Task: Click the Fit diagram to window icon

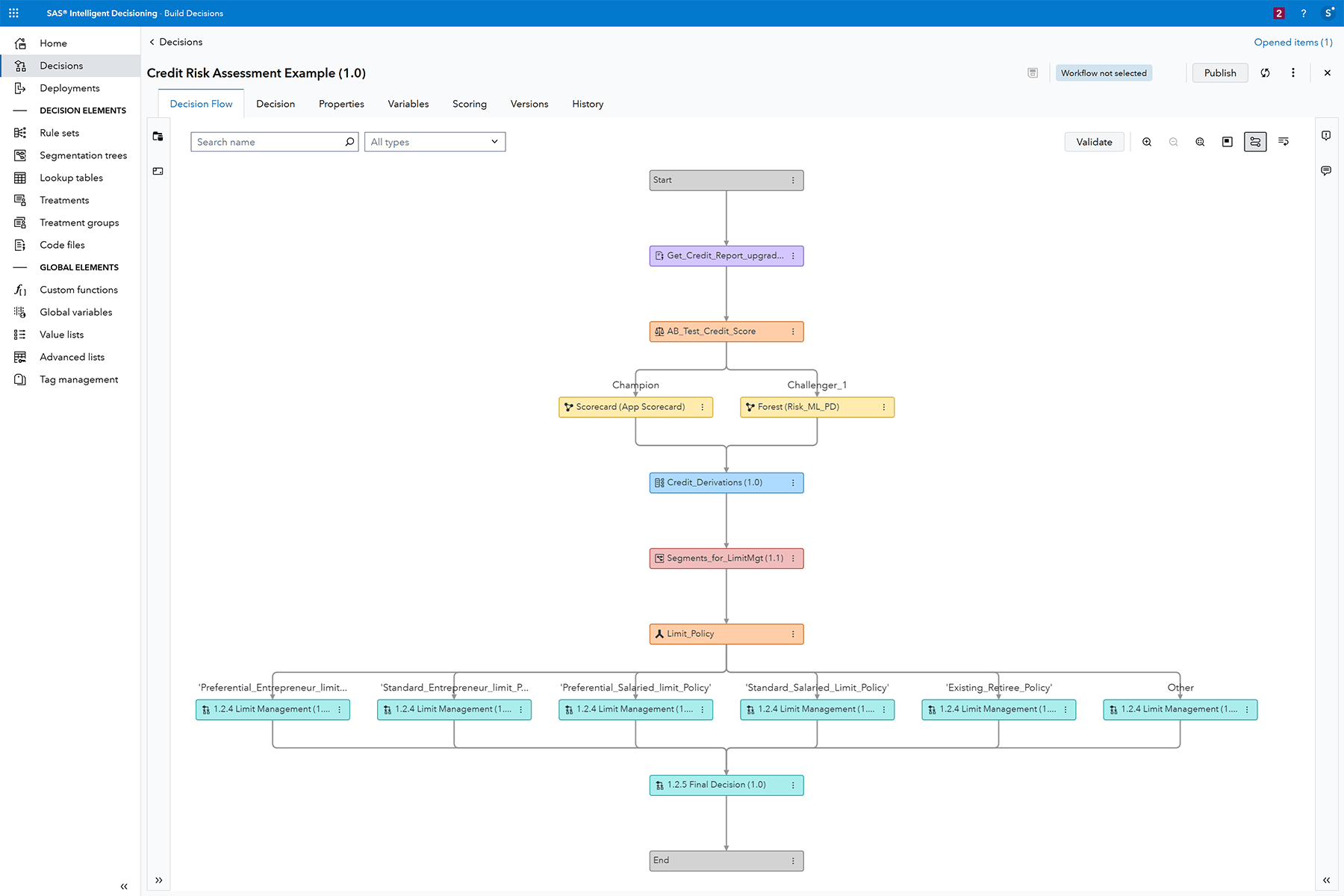Action: pos(1200,141)
